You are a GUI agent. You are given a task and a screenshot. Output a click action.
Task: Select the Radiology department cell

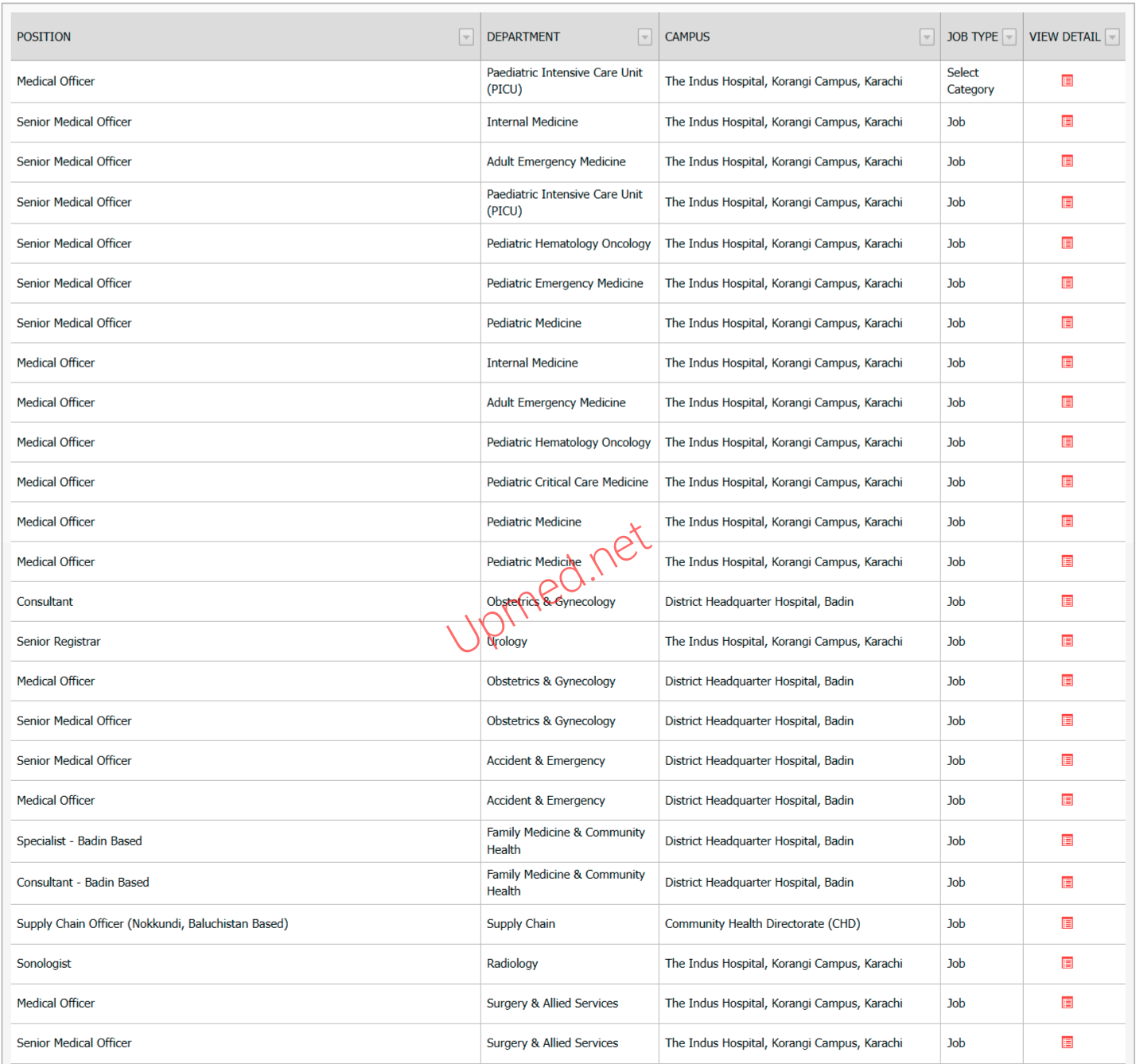coord(512,964)
